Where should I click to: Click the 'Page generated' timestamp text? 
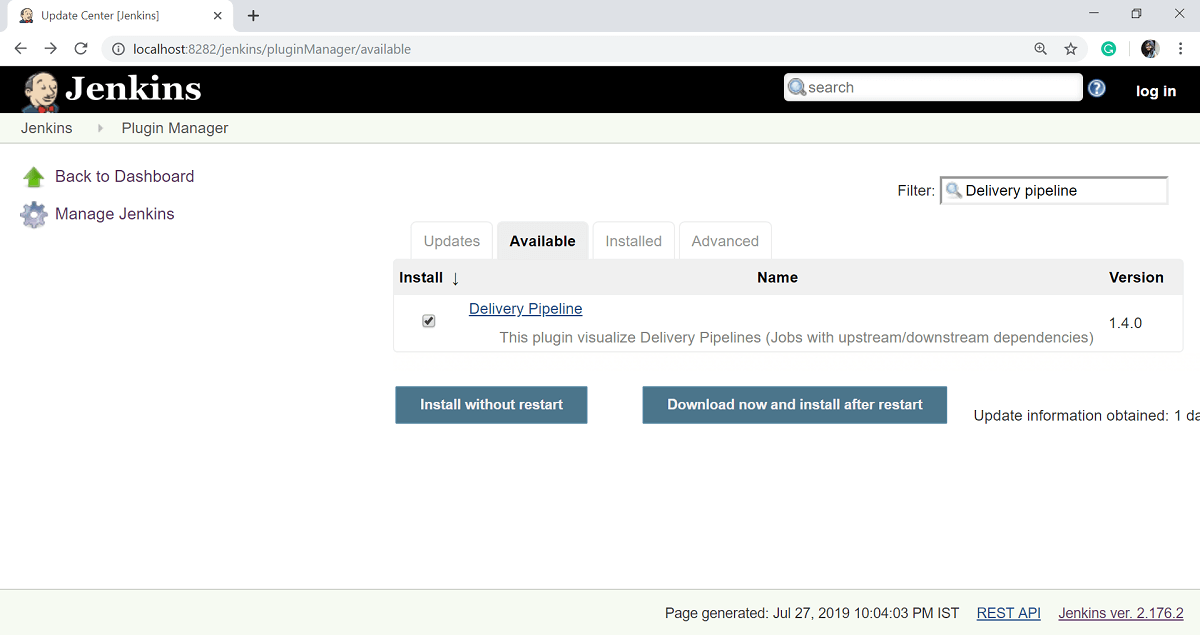[812, 613]
